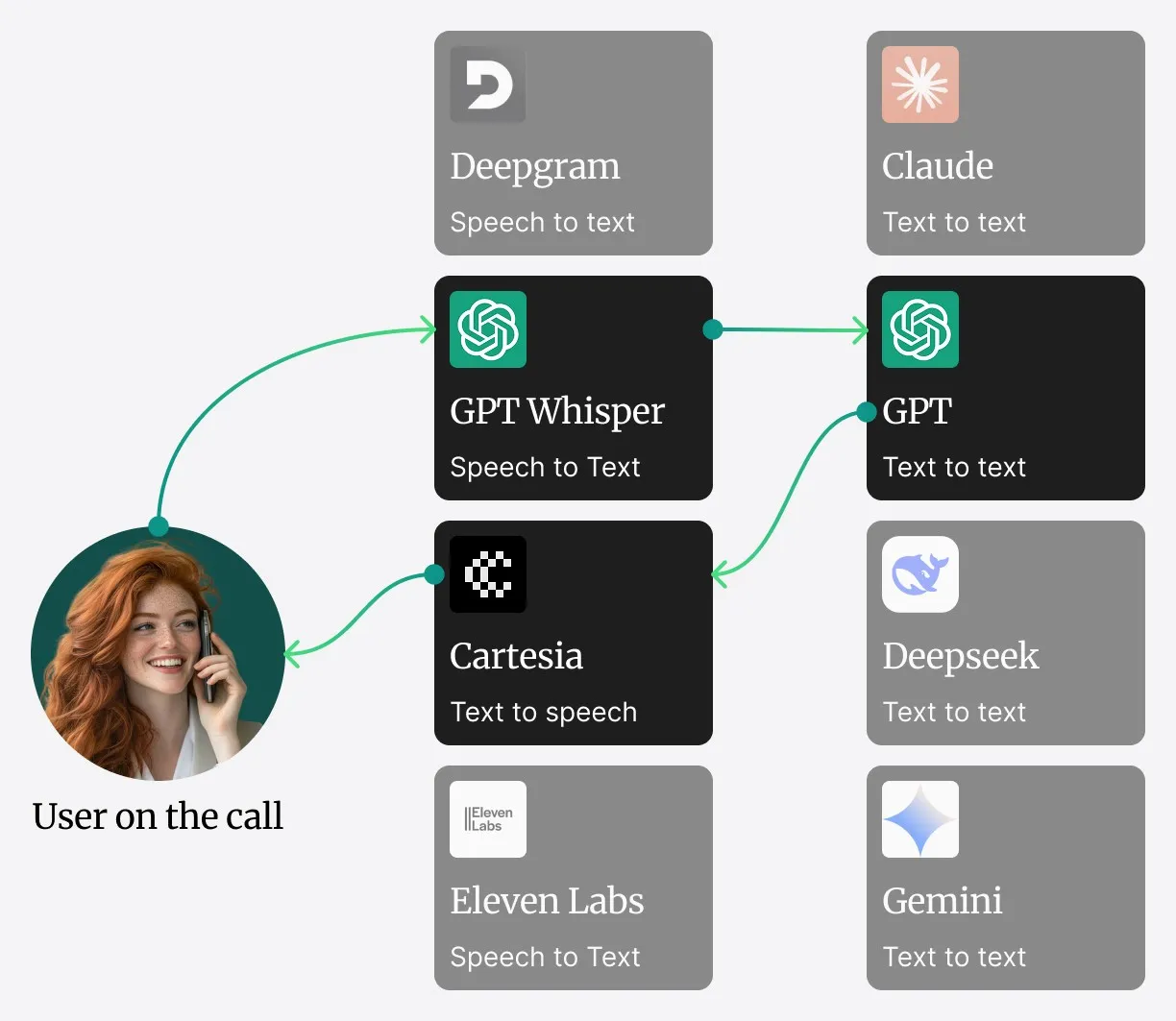This screenshot has width=1176, height=1021.
Task: Click the connector dot leaving GPT Whisper
Action: pyautogui.click(x=712, y=329)
